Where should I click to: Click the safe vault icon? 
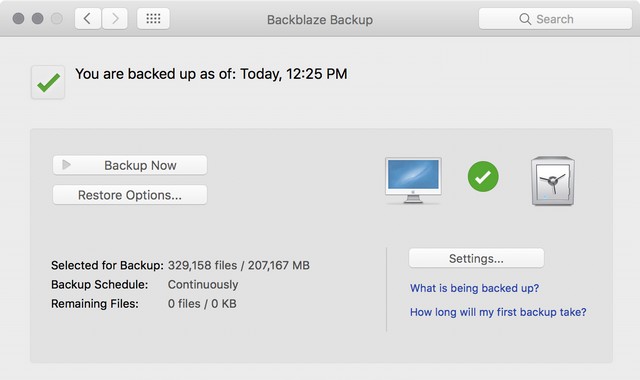pos(553,181)
